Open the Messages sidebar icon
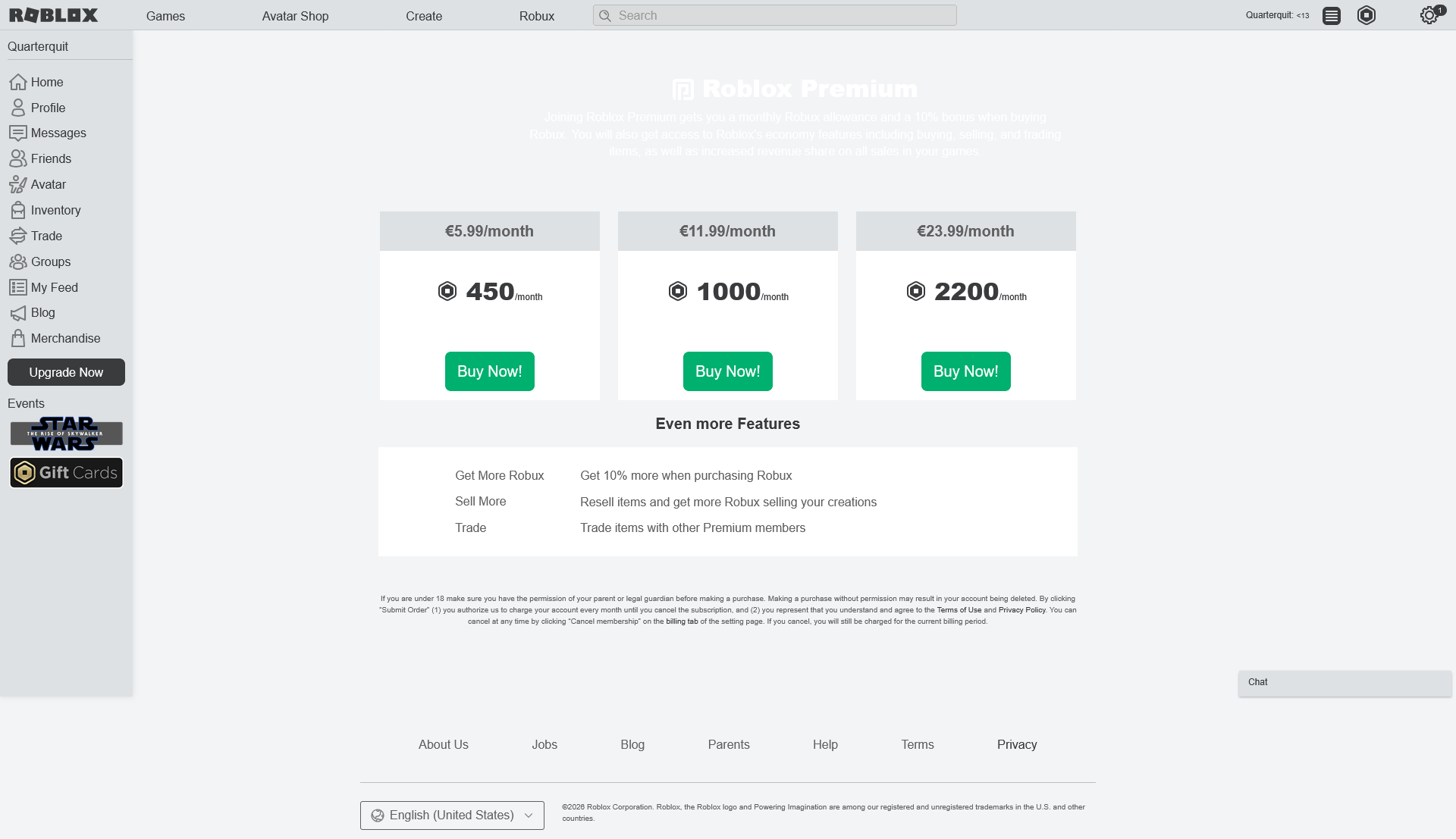The width and height of the screenshot is (1456, 839). [x=18, y=133]
